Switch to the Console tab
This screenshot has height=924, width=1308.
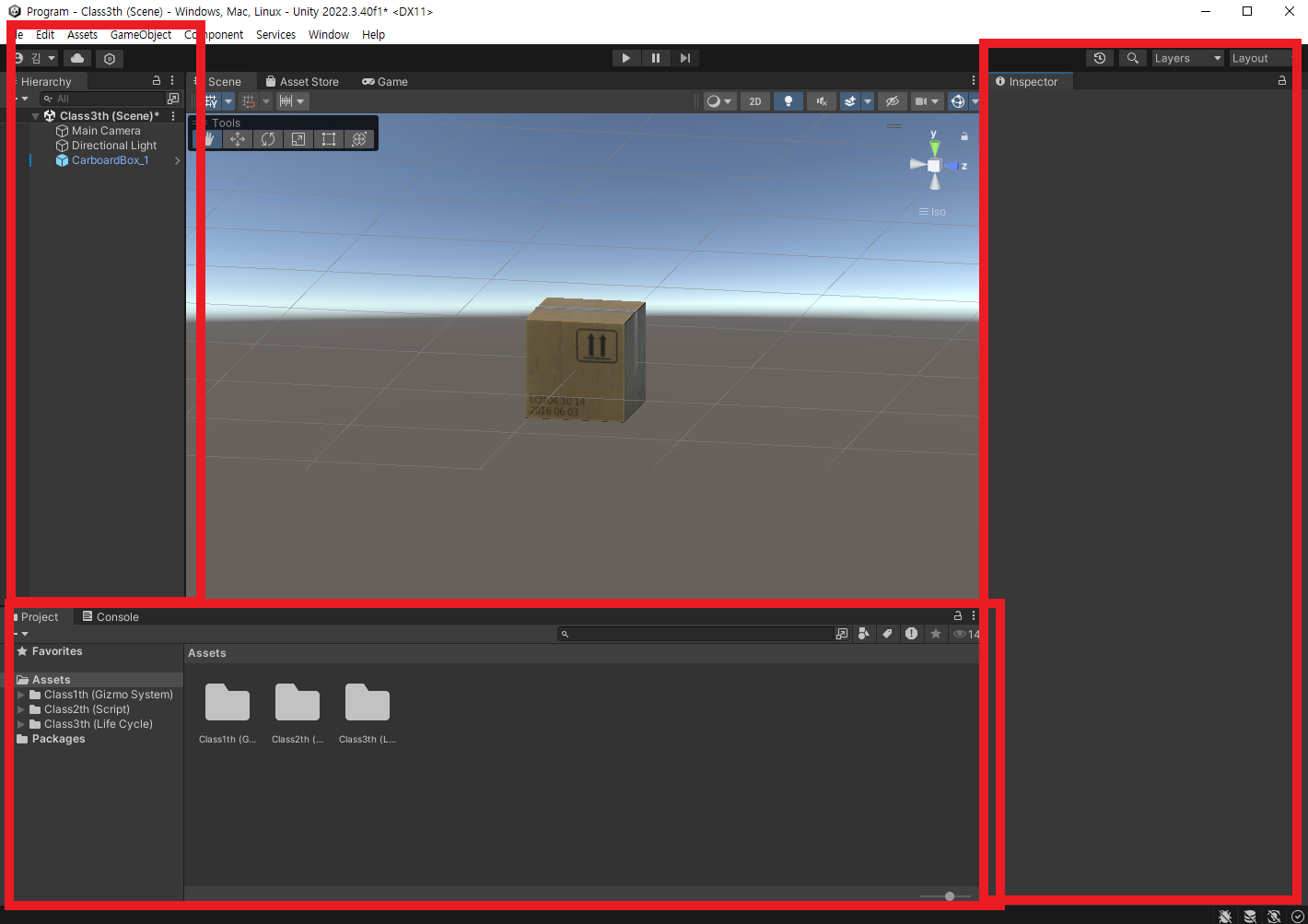point(117,616)
